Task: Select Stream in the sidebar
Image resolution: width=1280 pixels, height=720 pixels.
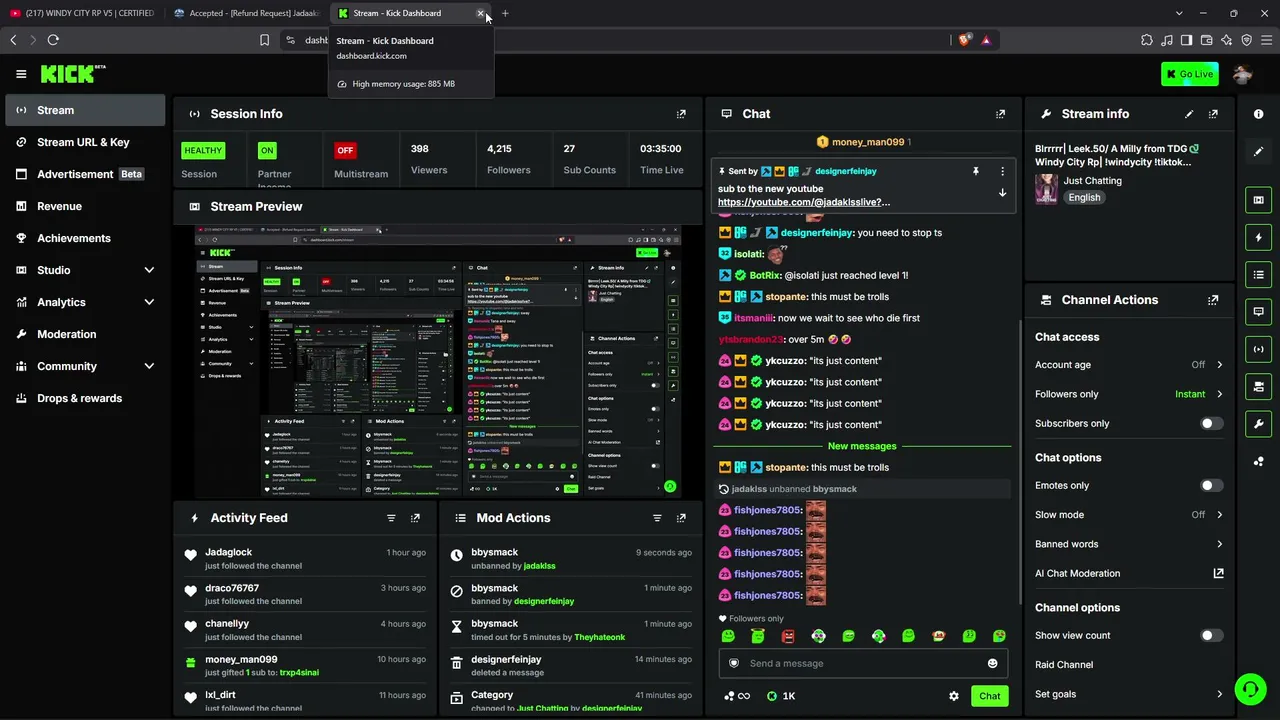Action: click(x=85, y=110)
